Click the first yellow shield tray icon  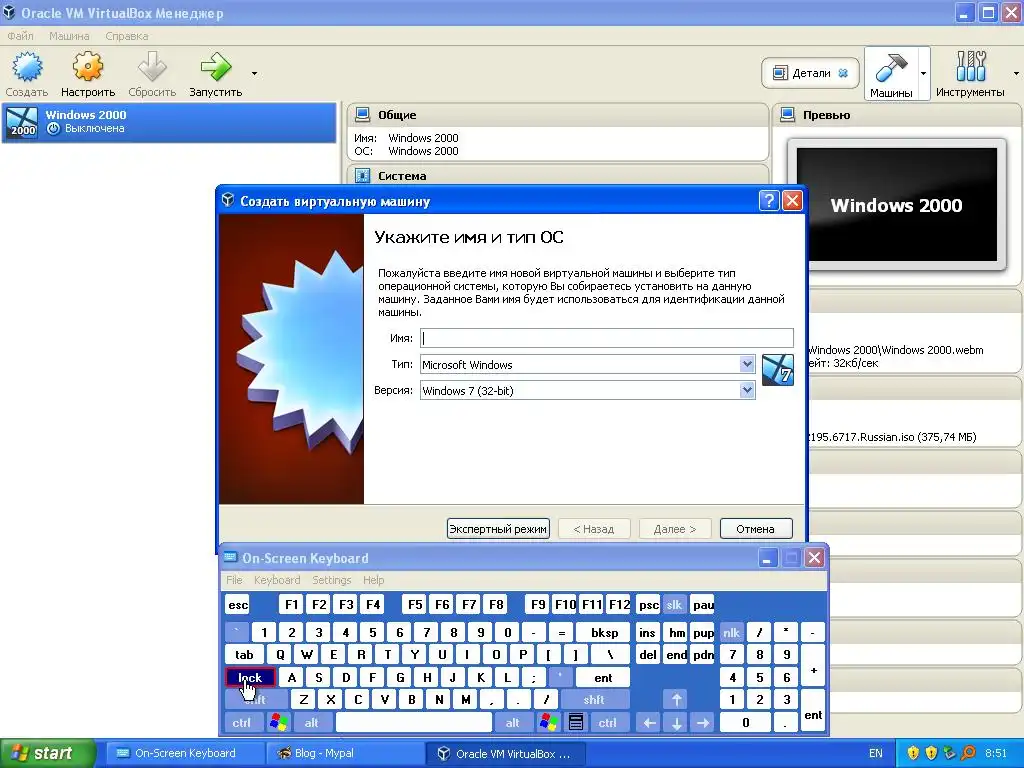click(913, 753)
